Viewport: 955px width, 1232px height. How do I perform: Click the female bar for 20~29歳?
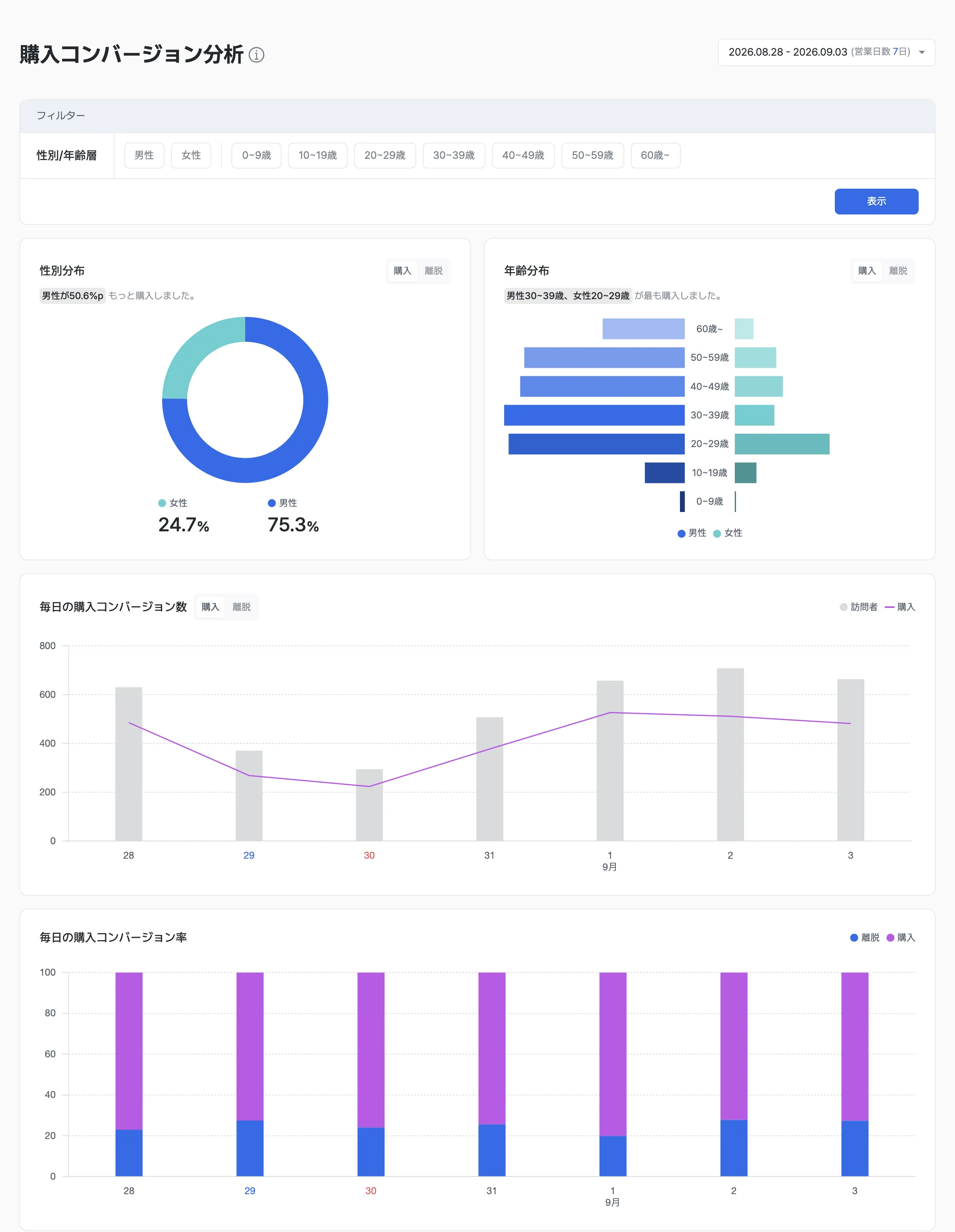tap(782, 444)
